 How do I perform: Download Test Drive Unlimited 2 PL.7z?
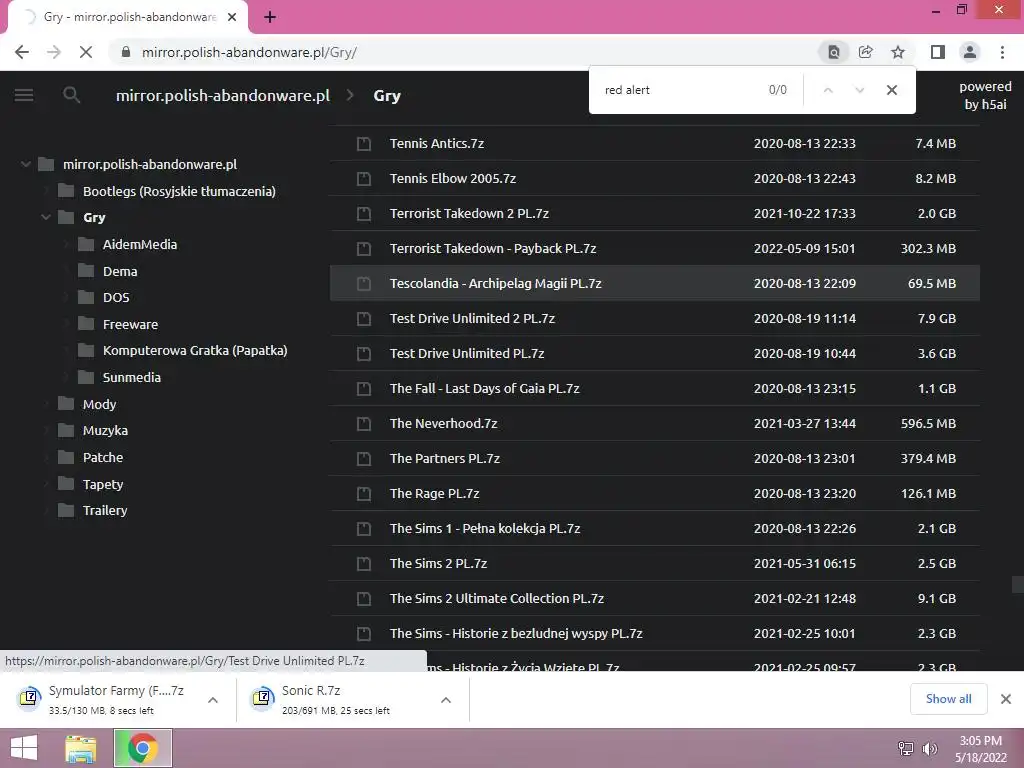[472, 319]
